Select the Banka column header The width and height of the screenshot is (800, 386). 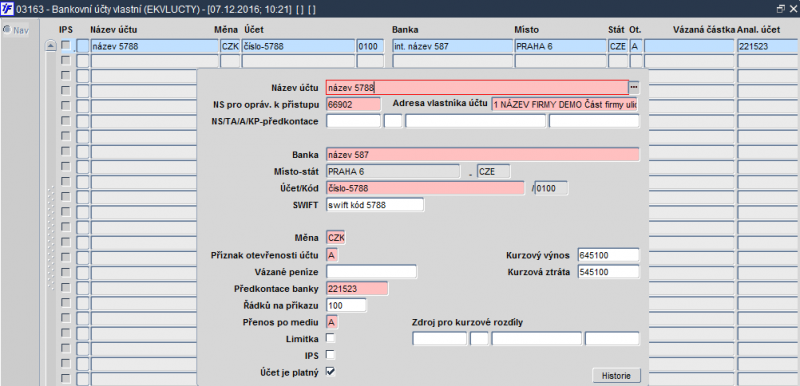point(406,30)
